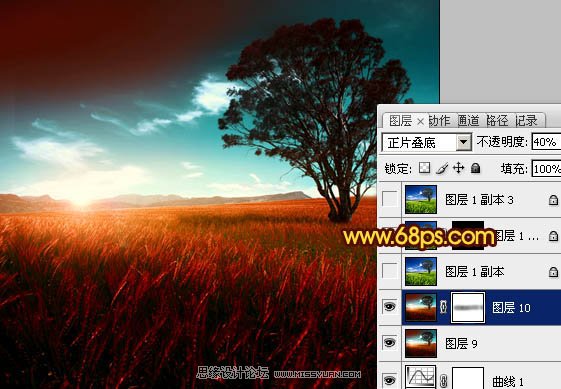Viewport: 561px width, 389px height.
Task: Show the 图层 1 副本 layer
Action: point(390,271)
